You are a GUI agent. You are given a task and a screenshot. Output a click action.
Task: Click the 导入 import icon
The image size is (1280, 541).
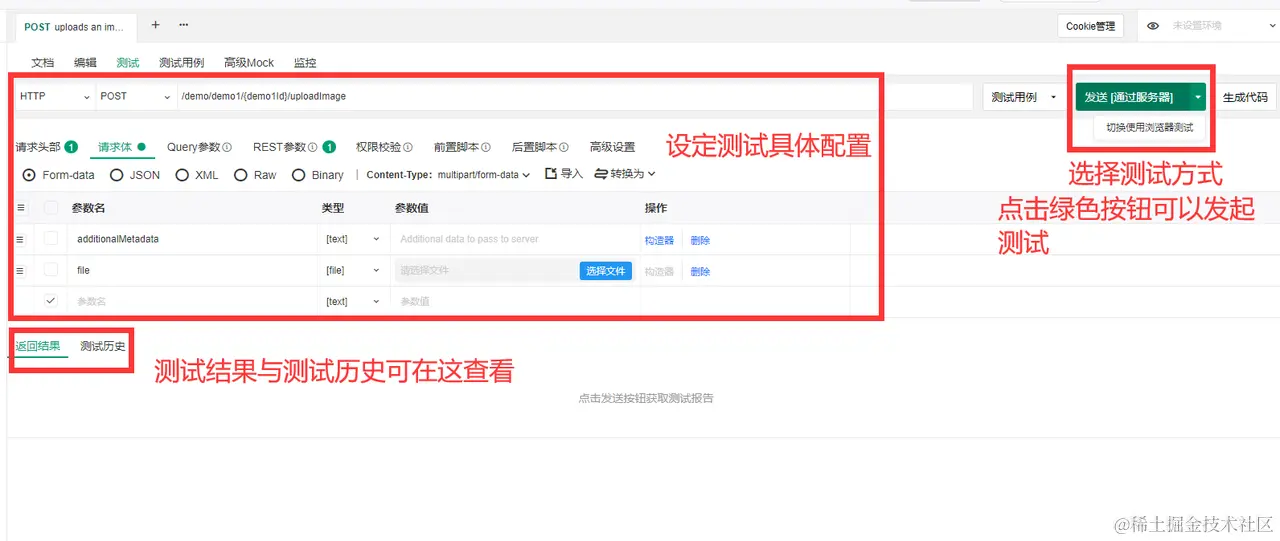point(551,173)
